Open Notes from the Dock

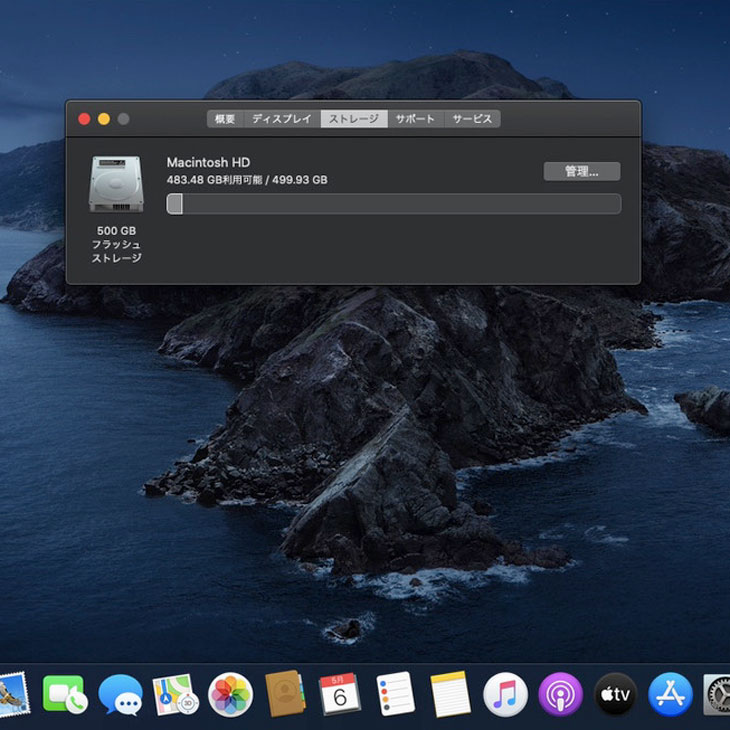450,694
